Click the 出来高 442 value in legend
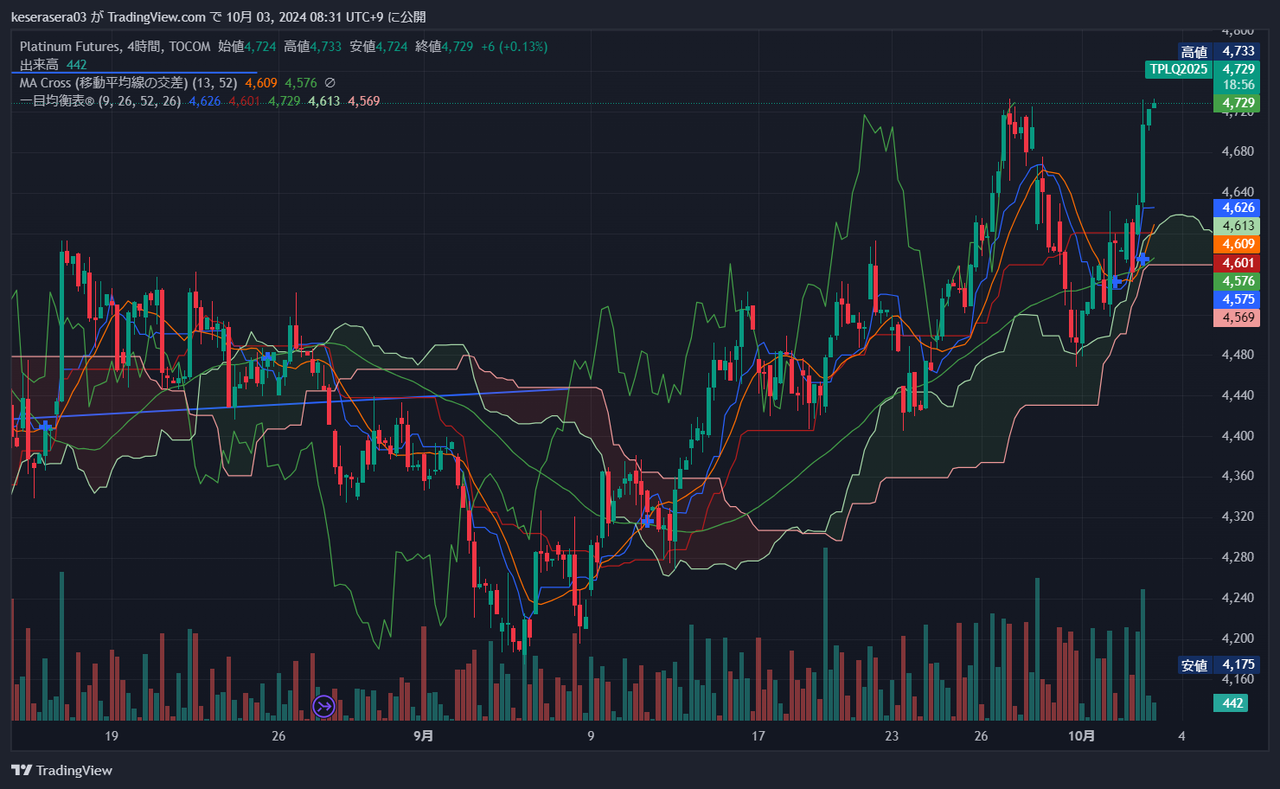This screenshot has width=1280, height=789. coord(76,64)
